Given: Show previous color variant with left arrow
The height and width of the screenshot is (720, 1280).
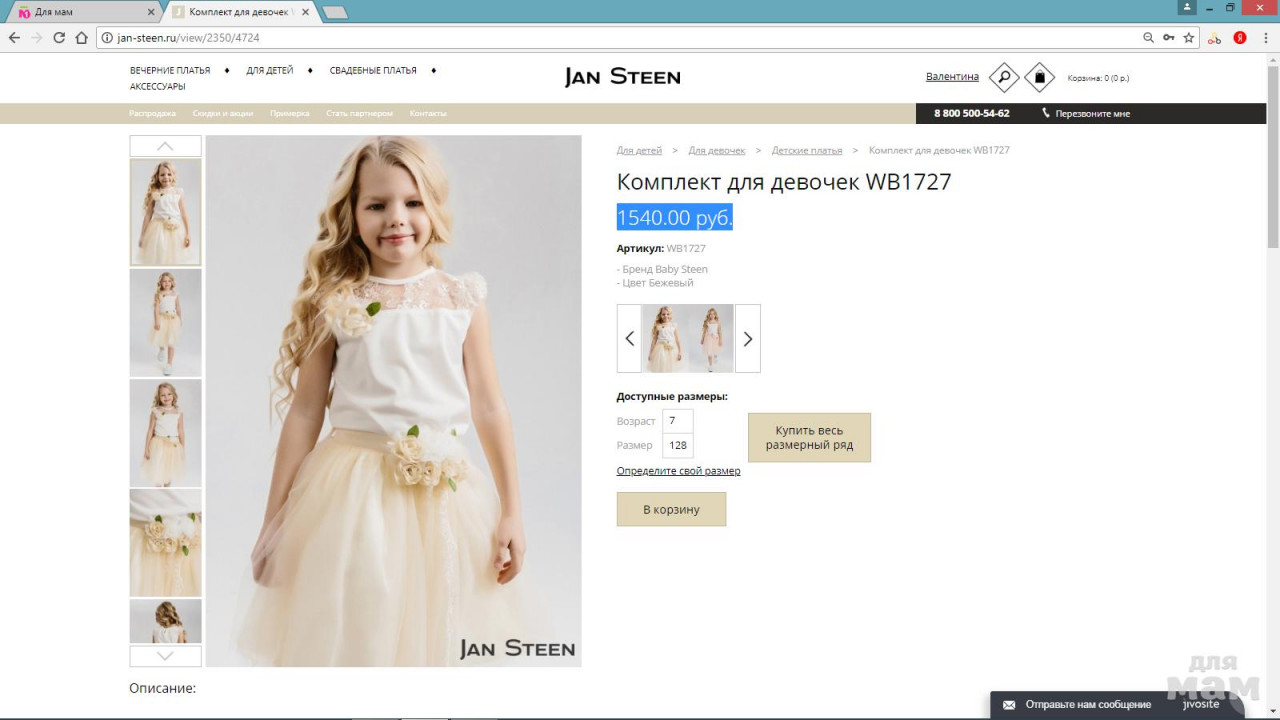Looking at the screenshot, I should pyautogui.click(x=629, y=338).
